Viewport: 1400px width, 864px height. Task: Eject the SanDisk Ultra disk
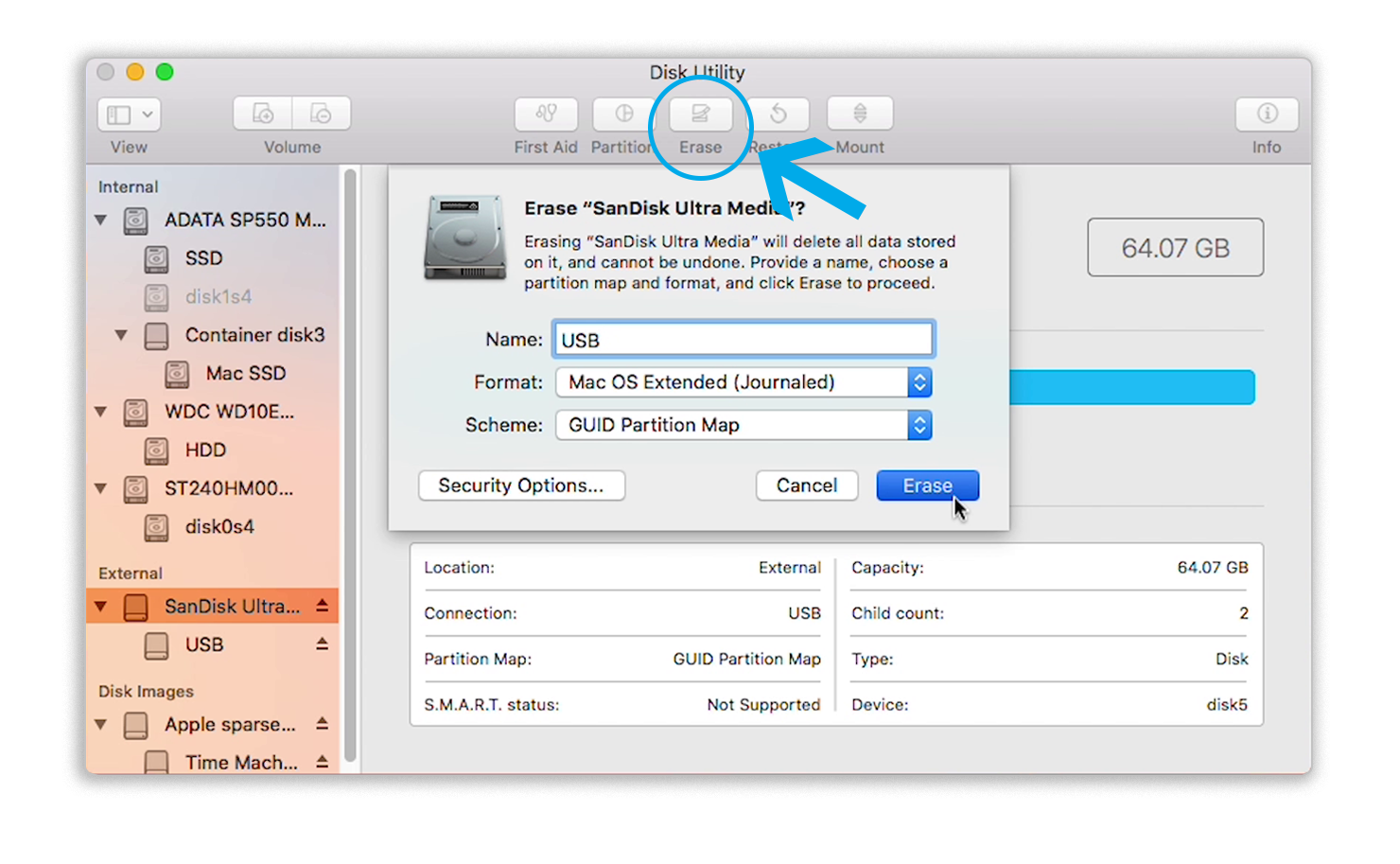(x=322, y=605)
